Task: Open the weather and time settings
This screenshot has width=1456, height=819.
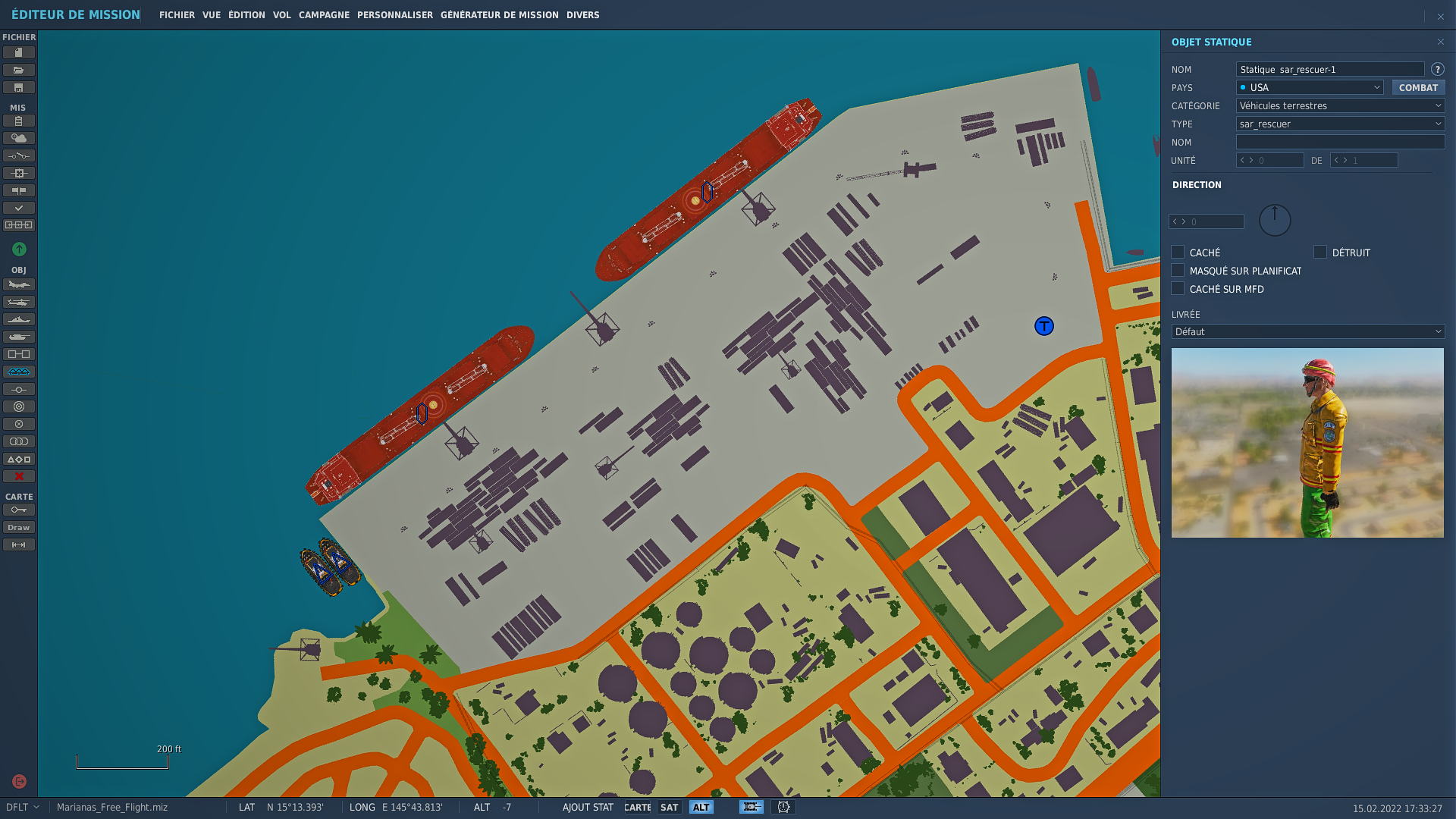Action: click(x=19, y=138)
